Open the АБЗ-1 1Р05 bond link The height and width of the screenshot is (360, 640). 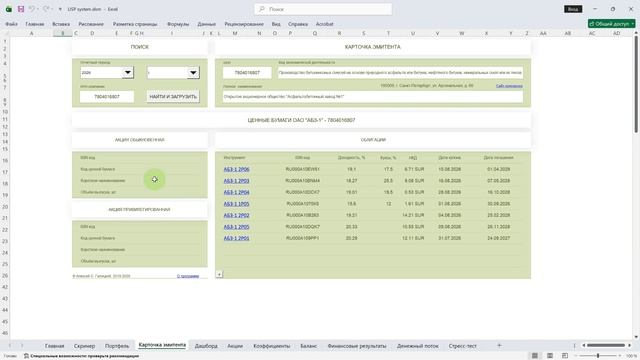(236, 204)
